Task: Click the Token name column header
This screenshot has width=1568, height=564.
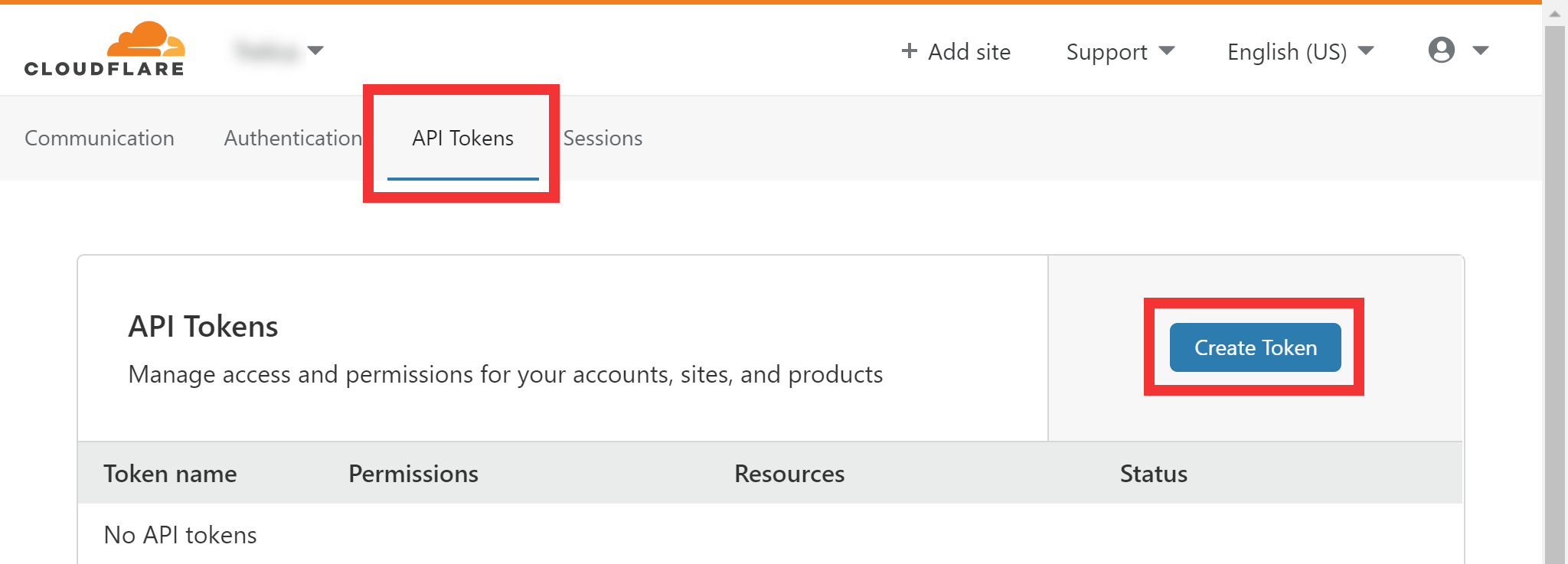Action: point(170,474)
